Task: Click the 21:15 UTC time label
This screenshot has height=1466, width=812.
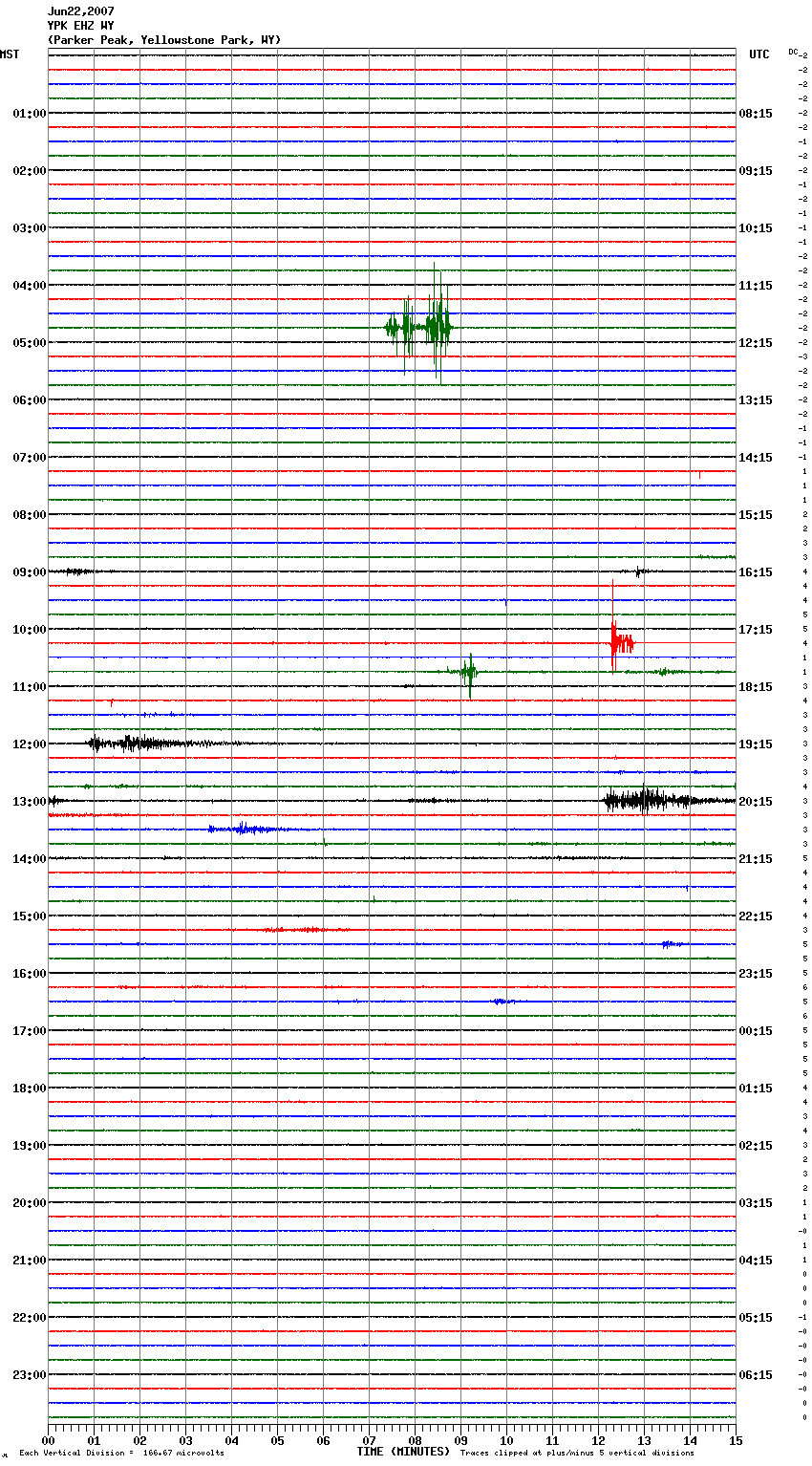Action: point(756,859)
